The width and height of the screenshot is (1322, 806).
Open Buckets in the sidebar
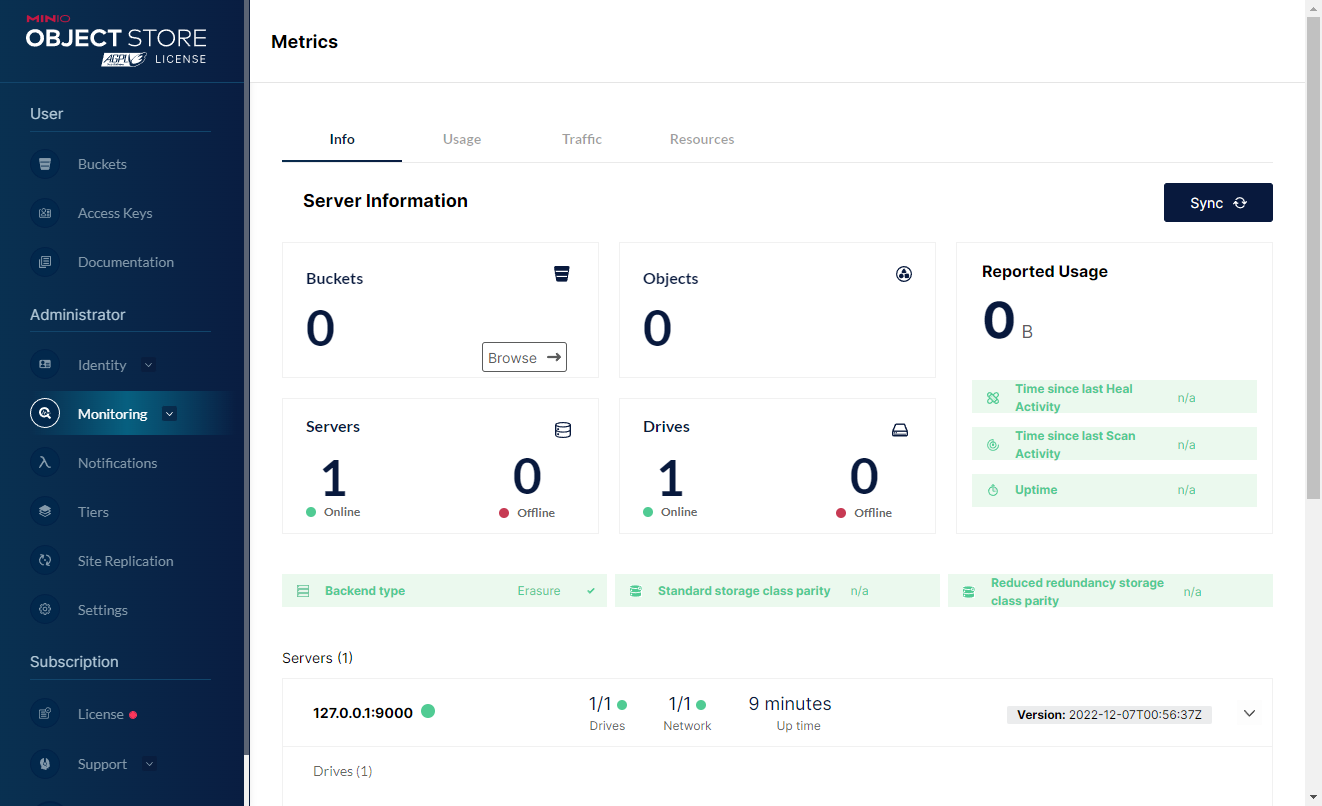pos(102,164)
